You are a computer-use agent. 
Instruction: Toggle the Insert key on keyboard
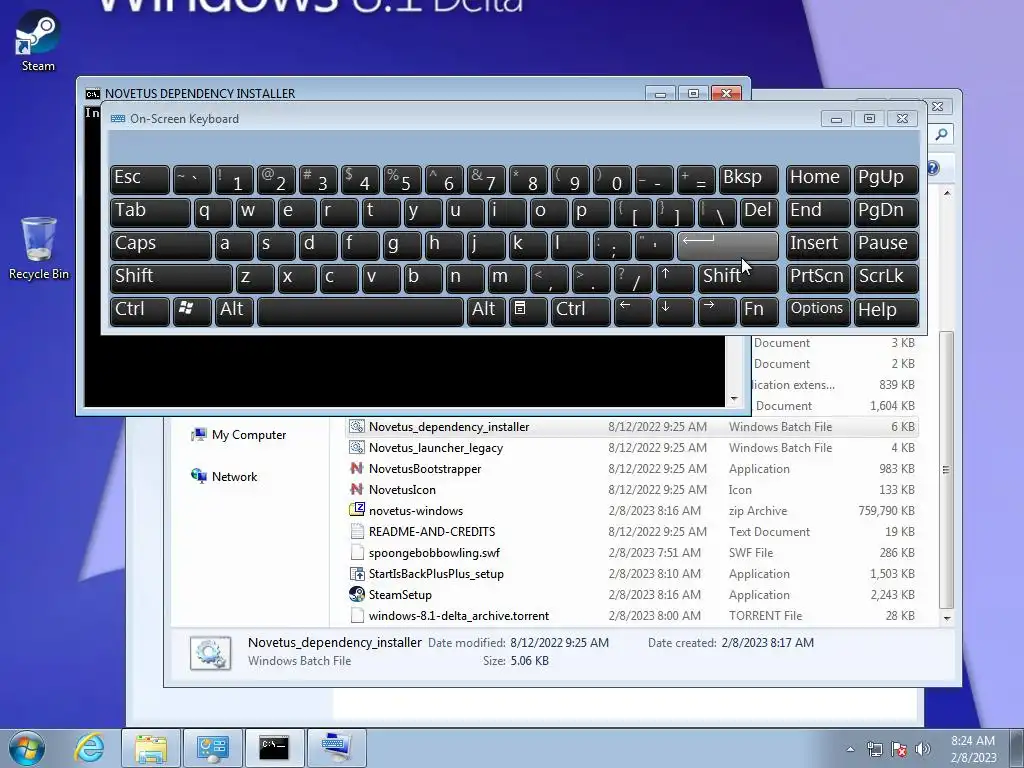818,246
